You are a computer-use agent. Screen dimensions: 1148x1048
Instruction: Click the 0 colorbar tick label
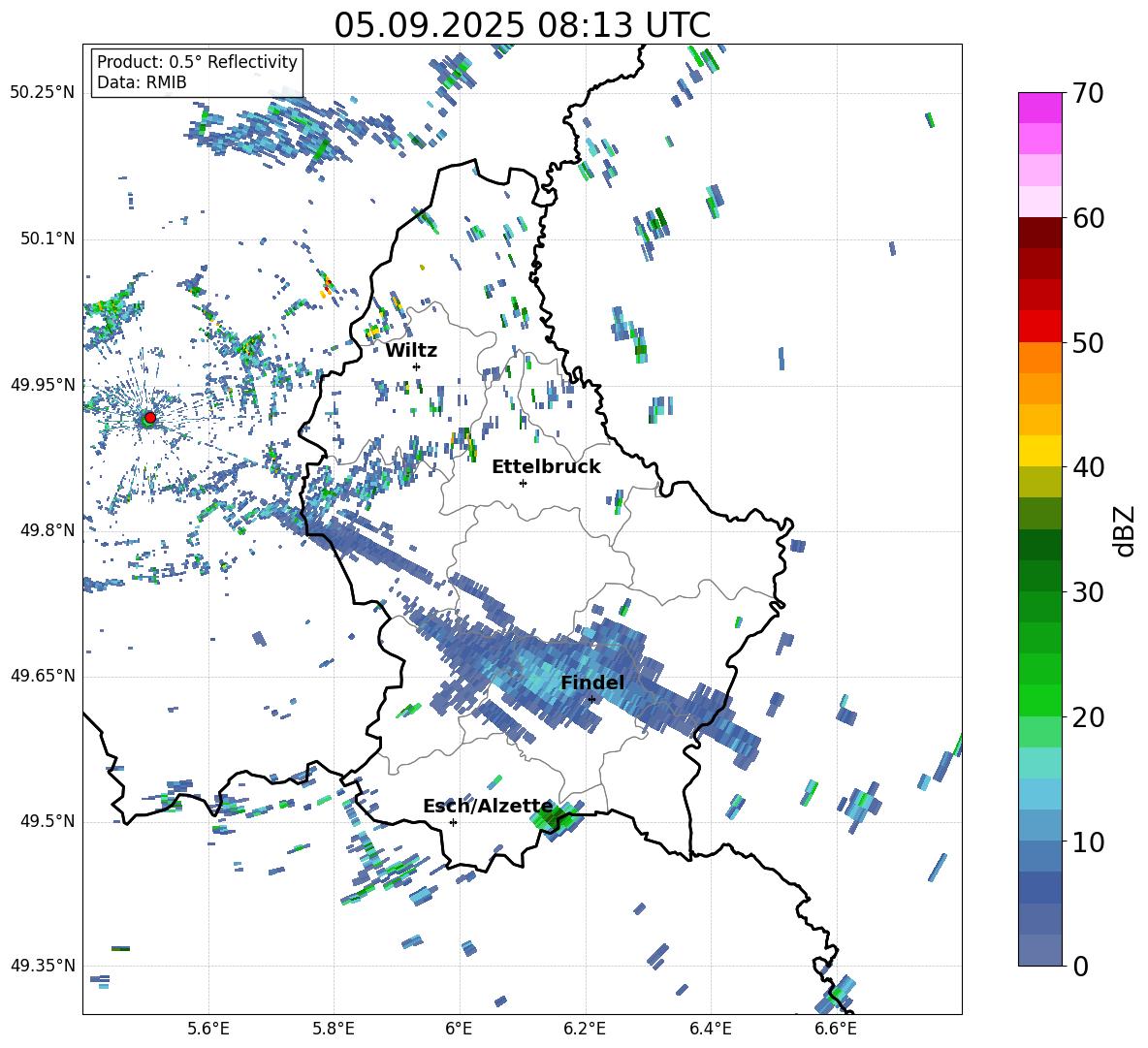tap(1080, 967)
